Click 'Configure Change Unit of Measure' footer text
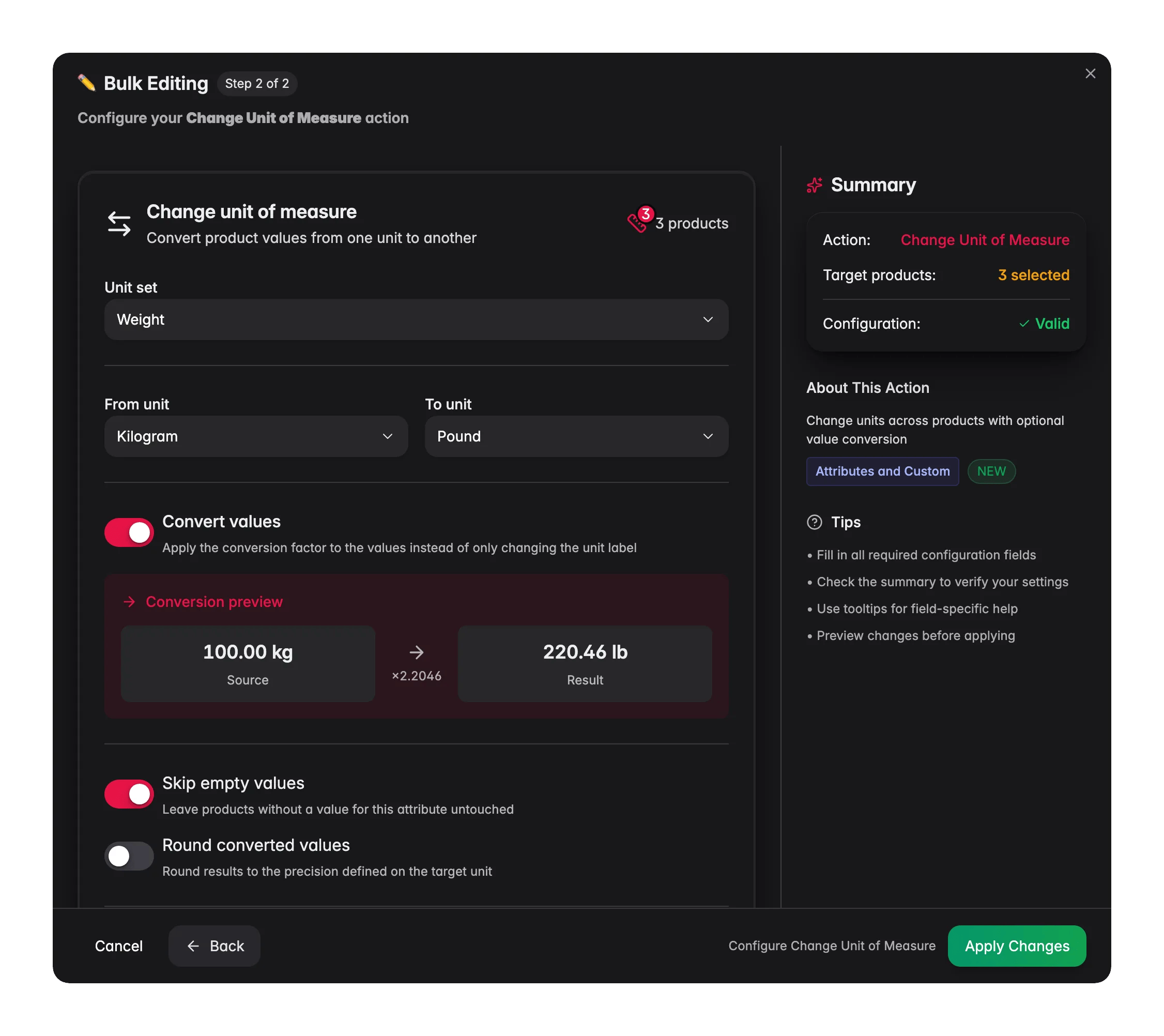 (x=832, y=946)
